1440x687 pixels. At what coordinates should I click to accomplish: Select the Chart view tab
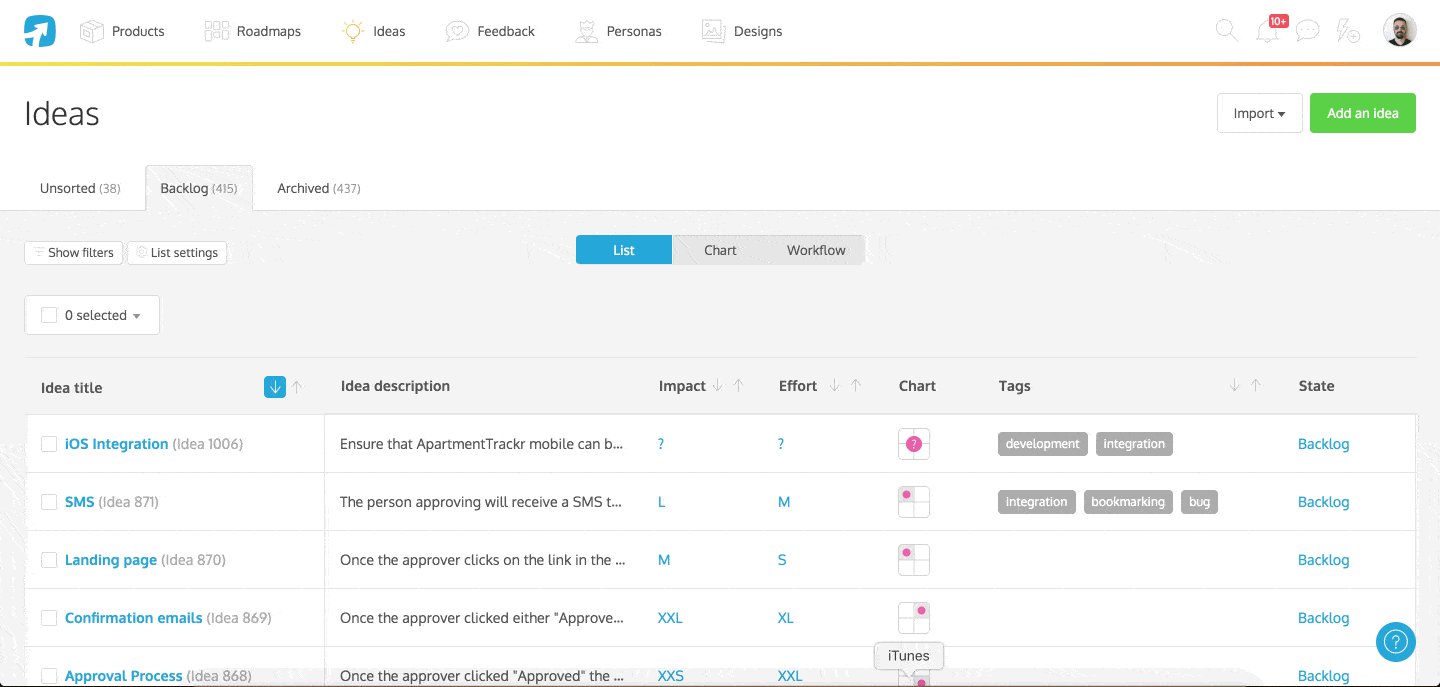pos(719,249)
